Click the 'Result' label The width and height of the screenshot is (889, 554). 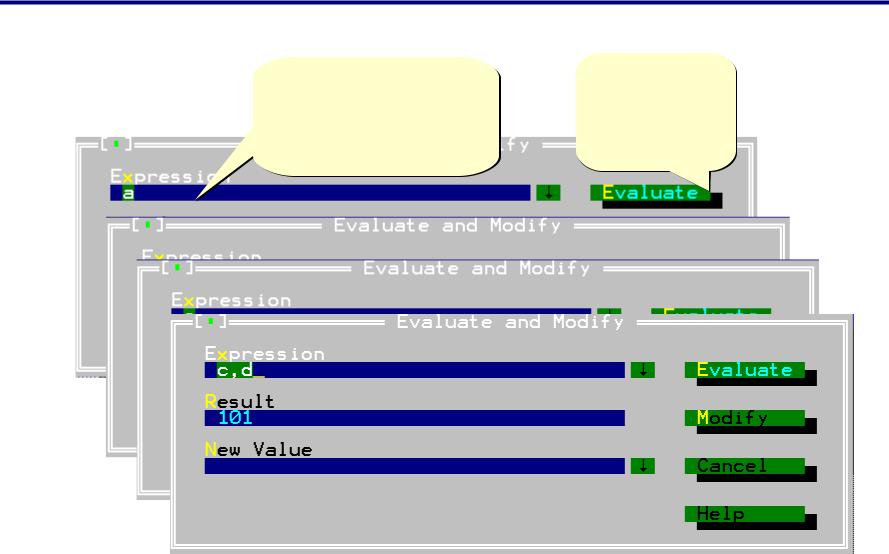point(240,401)
